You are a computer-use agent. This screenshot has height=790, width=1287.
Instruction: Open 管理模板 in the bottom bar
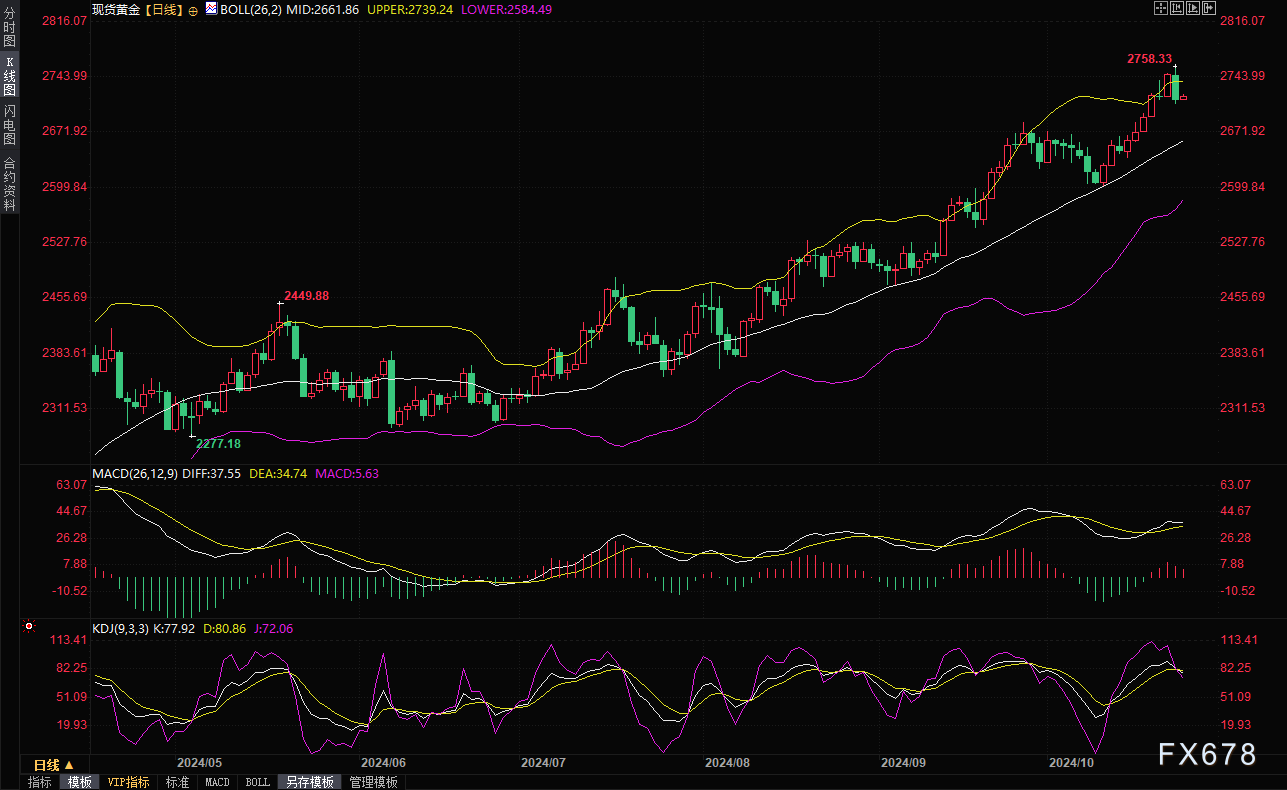click(373, 782)
